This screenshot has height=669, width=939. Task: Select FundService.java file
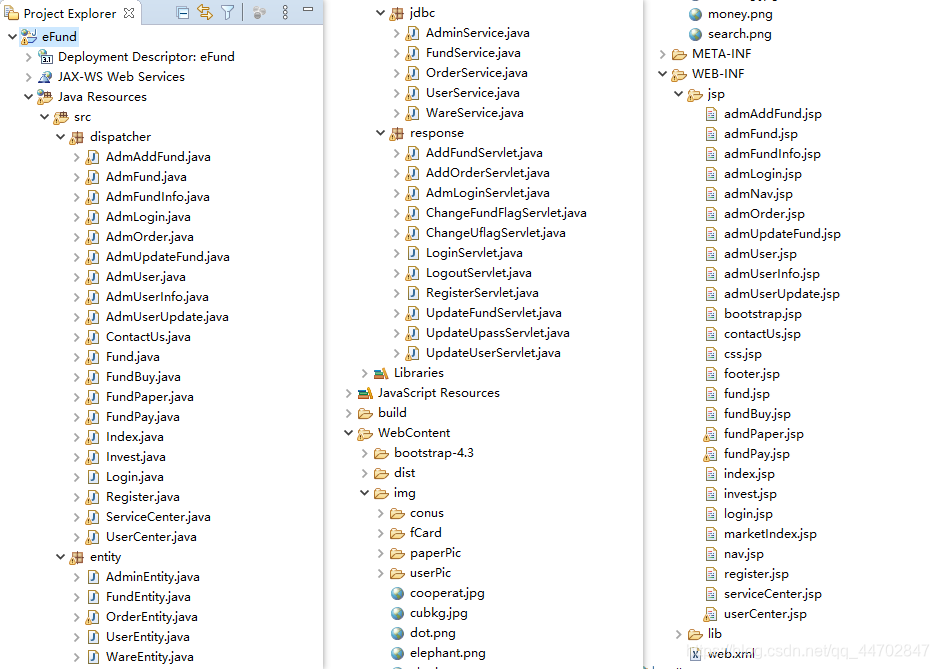tap(473, 53)
